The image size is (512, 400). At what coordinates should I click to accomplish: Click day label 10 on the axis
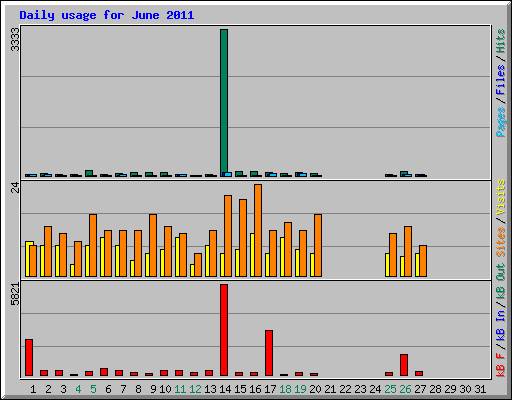[165, 389]
